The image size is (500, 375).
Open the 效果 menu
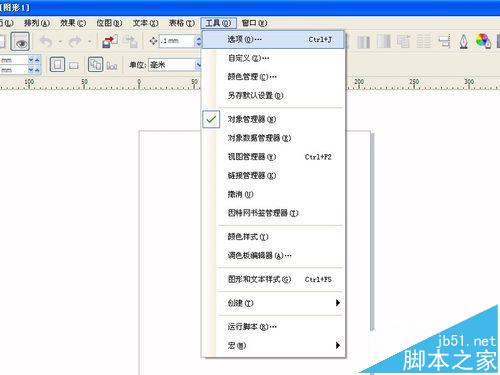[x=73, y=23]
